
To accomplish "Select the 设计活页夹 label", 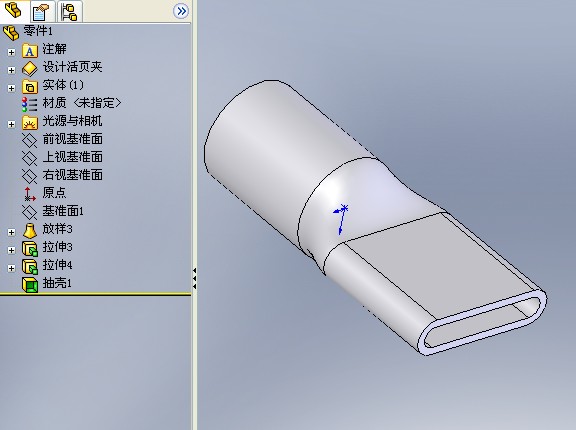I will pos(72,67).
